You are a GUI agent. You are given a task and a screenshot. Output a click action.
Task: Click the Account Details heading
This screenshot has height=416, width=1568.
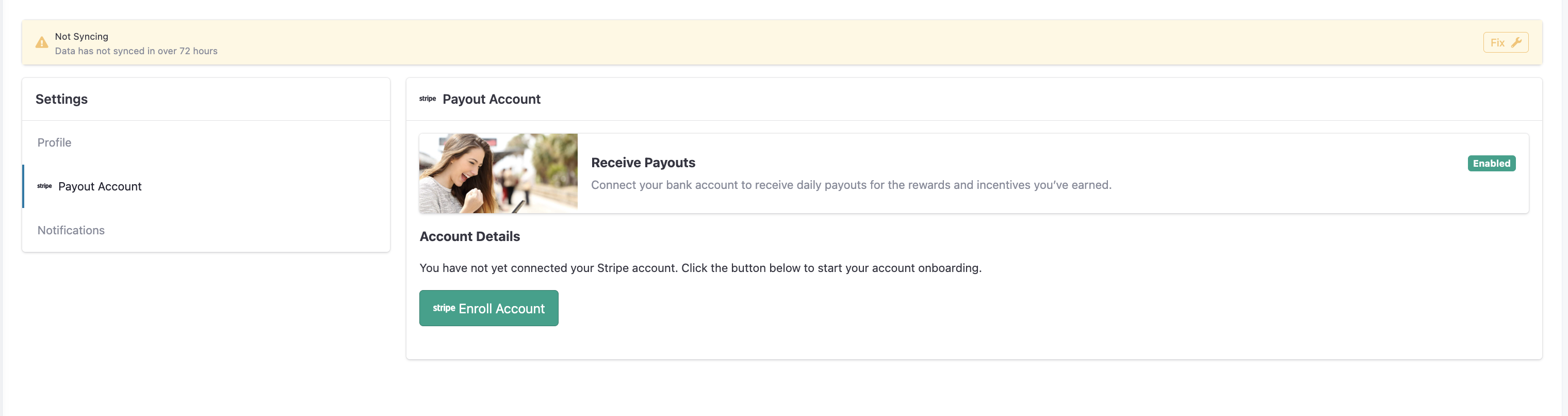click(x=469, y=236)
